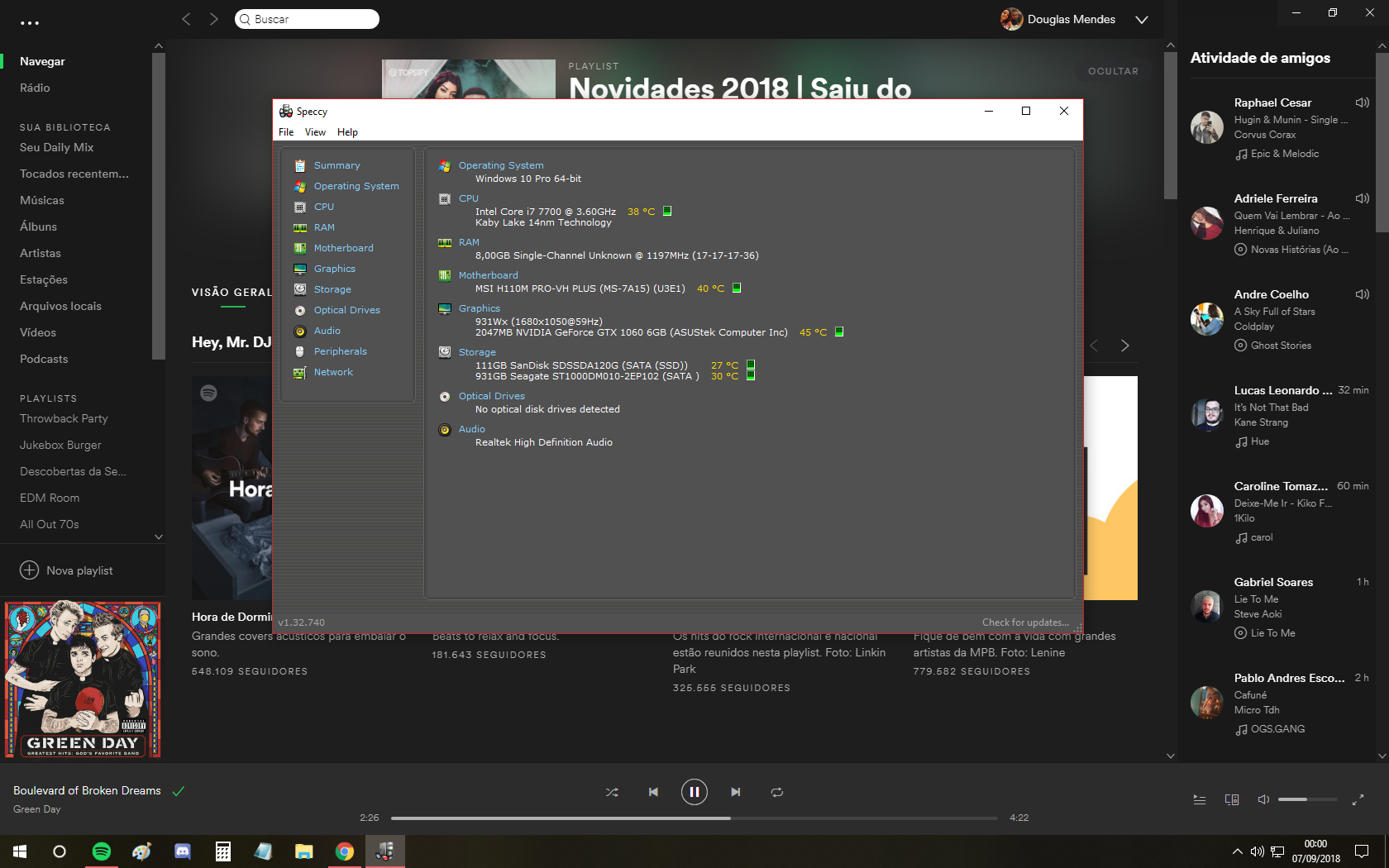Open the View menu in Speccy
This screenshot has height=868, width=1389.
pyautogui.click(x=315, y=132)
